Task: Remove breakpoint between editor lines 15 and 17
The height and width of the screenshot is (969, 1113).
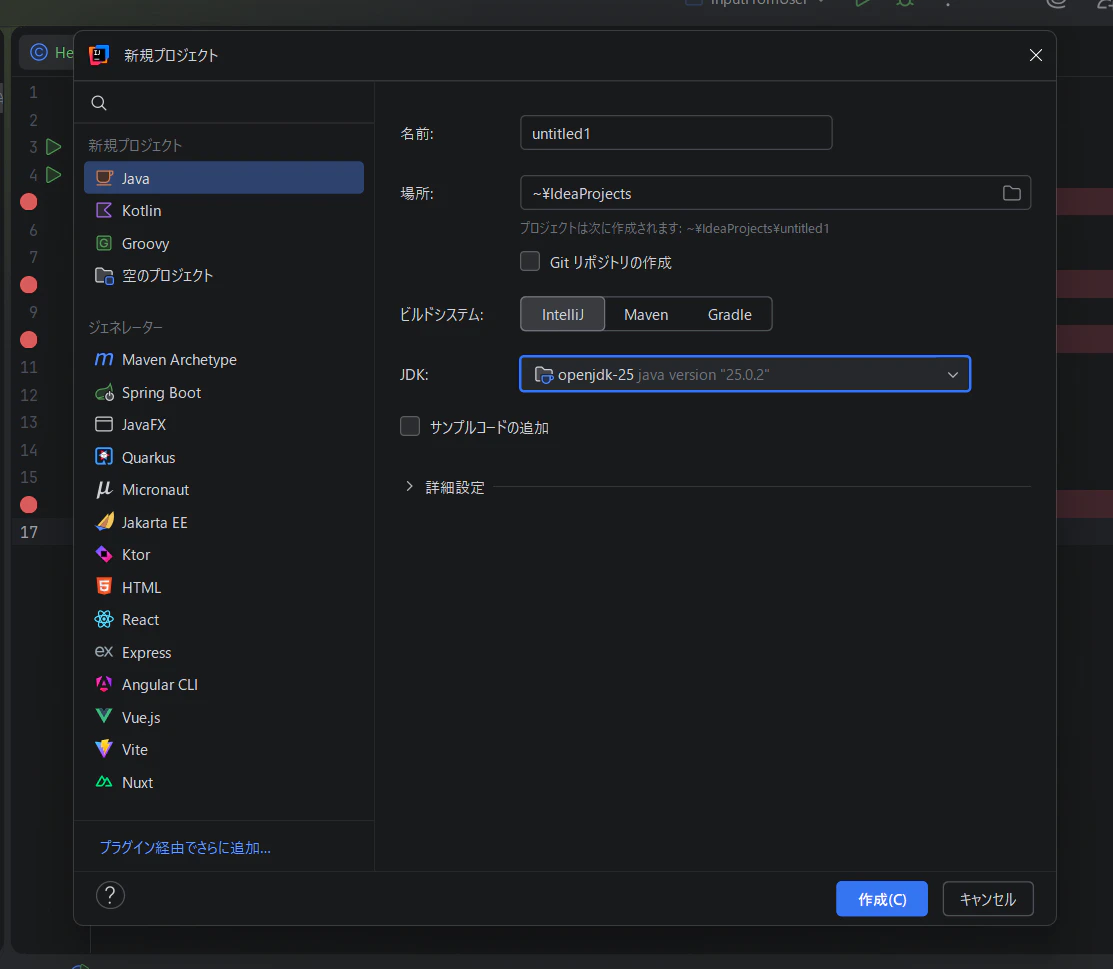Action: 28,505
